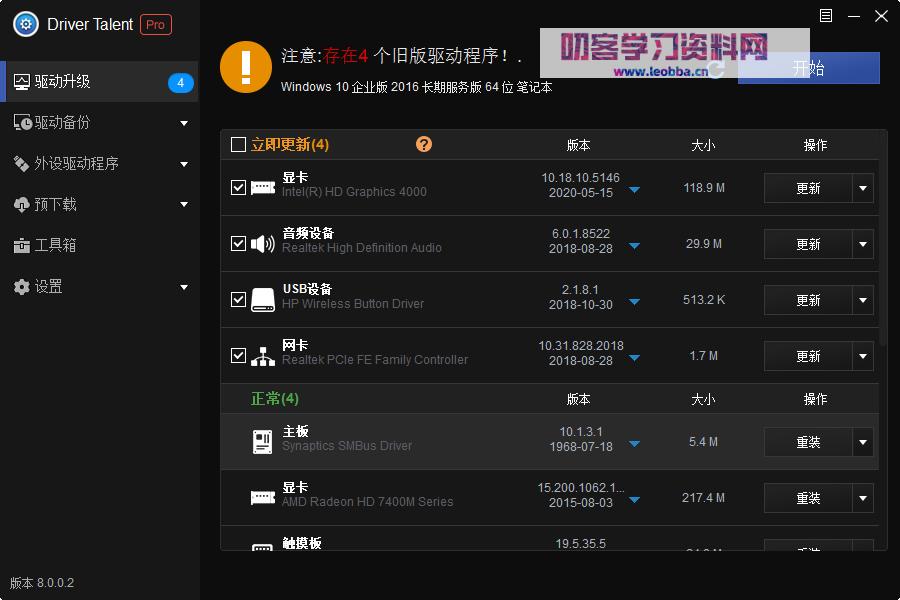The height and width of the screenshot is (600, 900).
Task: Click 更新 for Intel HD Graphics 4000
Action: (x=808, y=188)
